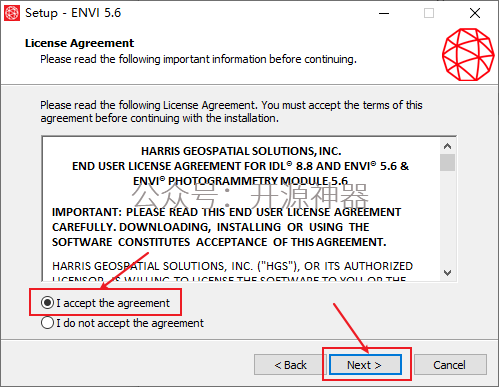The image size is (499, 387).
Task: Click the greyed-out maximize button
Action: 429,13
